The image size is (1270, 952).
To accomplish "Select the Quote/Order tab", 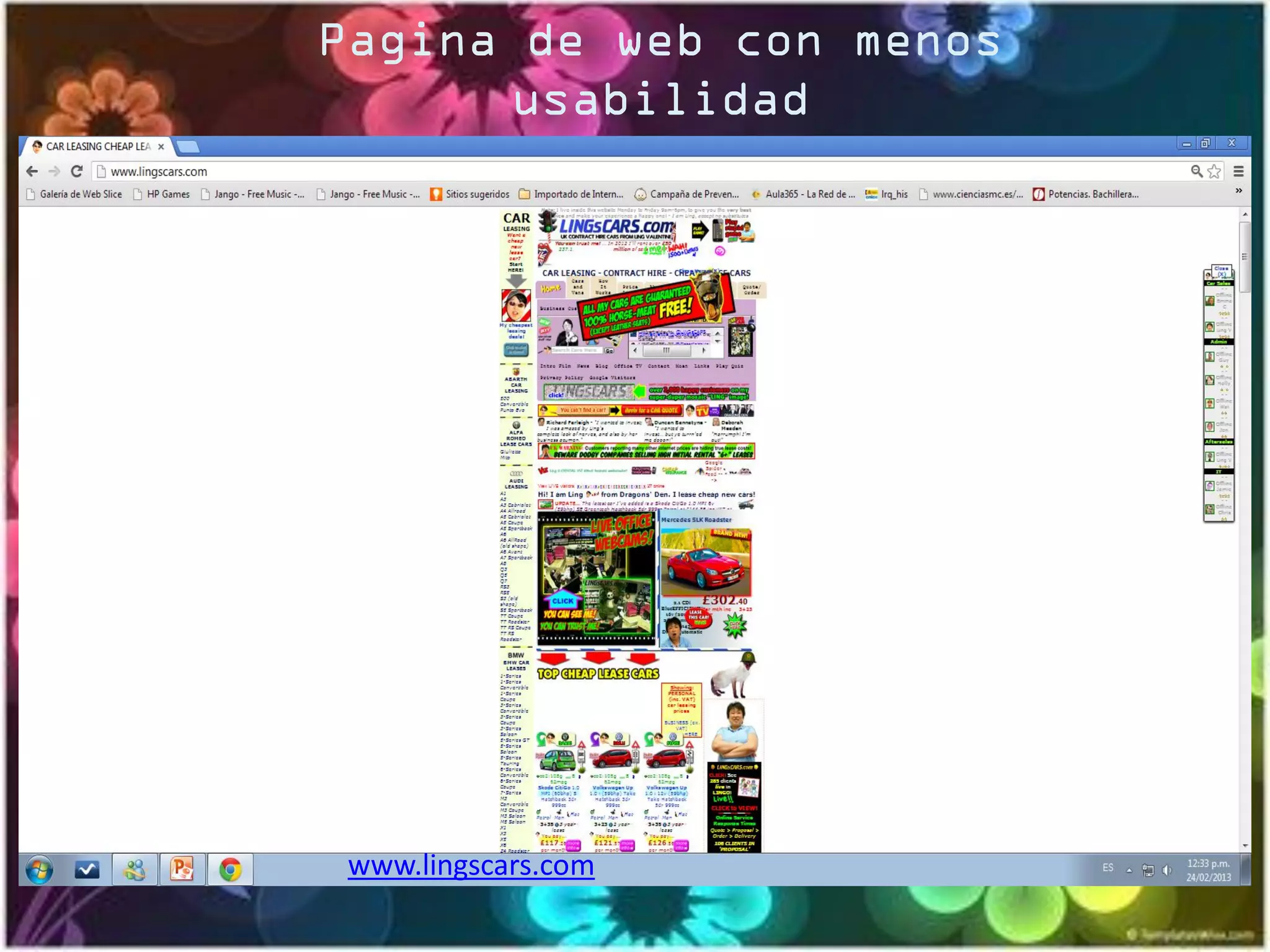I will click(x=752, y=289).
